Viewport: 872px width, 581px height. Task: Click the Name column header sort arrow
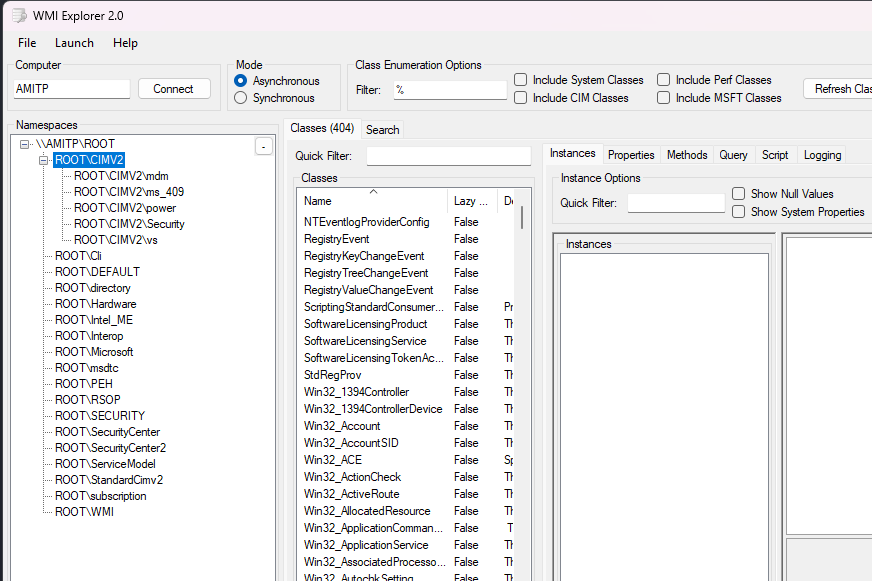click(x=374, y=190)
